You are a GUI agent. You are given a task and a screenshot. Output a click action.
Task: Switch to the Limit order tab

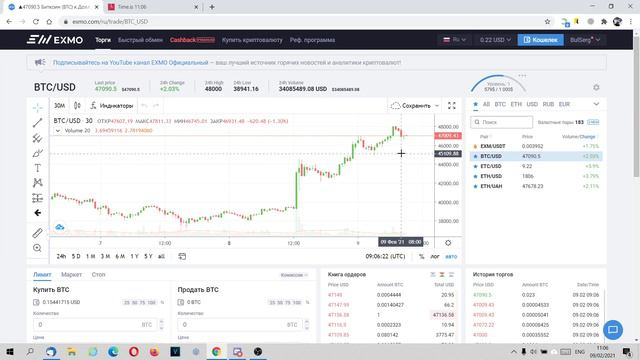[42, 275]
